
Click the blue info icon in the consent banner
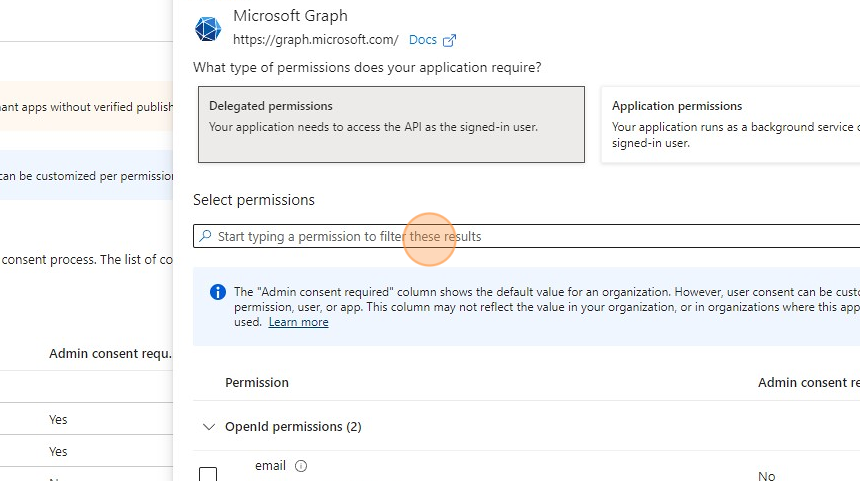[x=218, y=292]
